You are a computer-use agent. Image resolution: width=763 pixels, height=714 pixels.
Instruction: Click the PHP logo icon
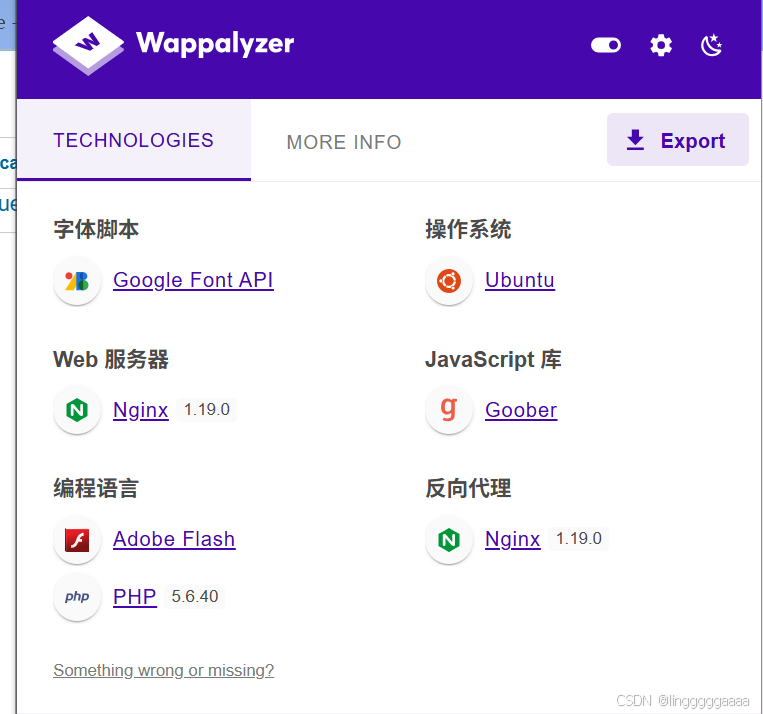pos(77,597)
